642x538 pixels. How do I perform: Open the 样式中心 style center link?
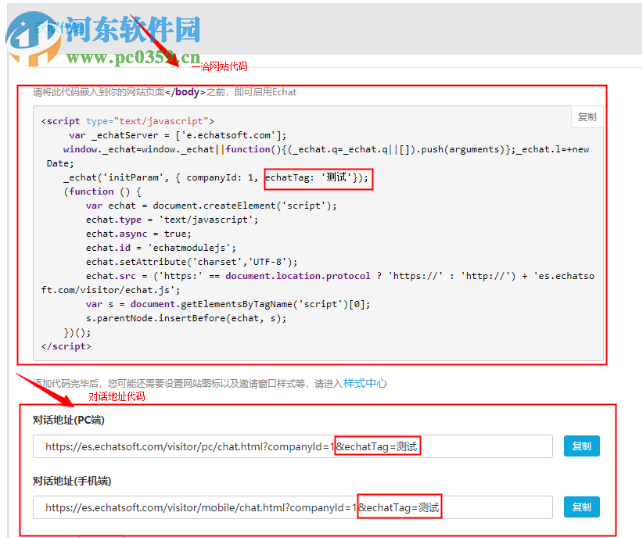pyautogui.click(x=365, y=383)
